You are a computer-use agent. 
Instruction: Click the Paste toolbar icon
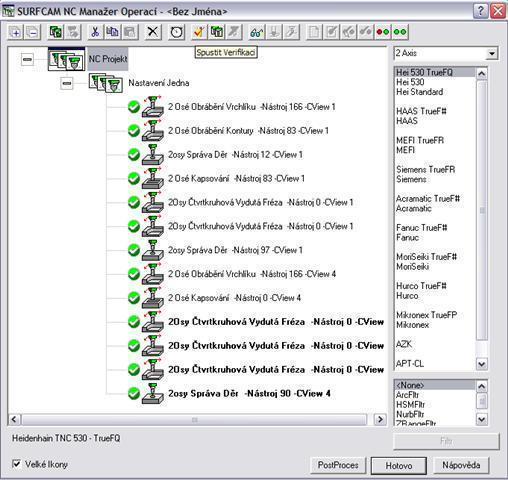130,32
